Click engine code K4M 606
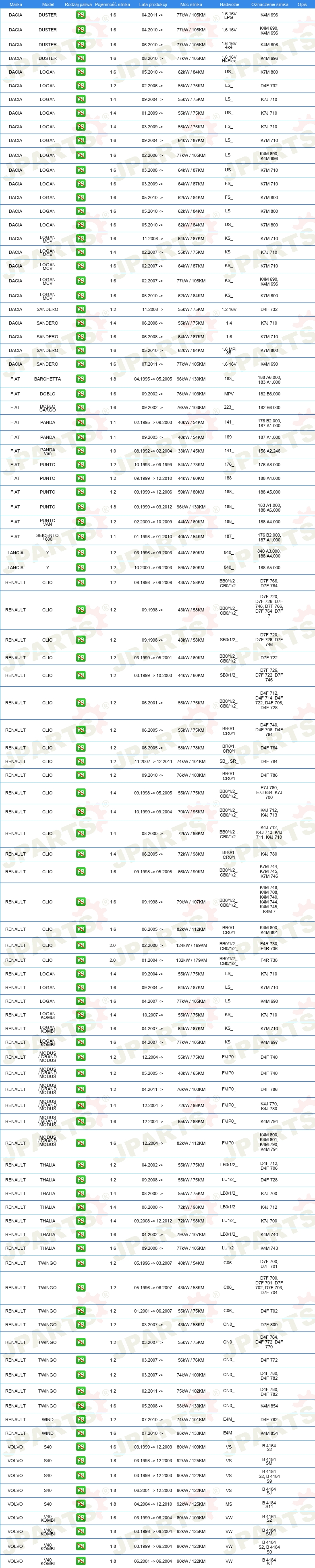315x1568 pixels. coord(269,44)
